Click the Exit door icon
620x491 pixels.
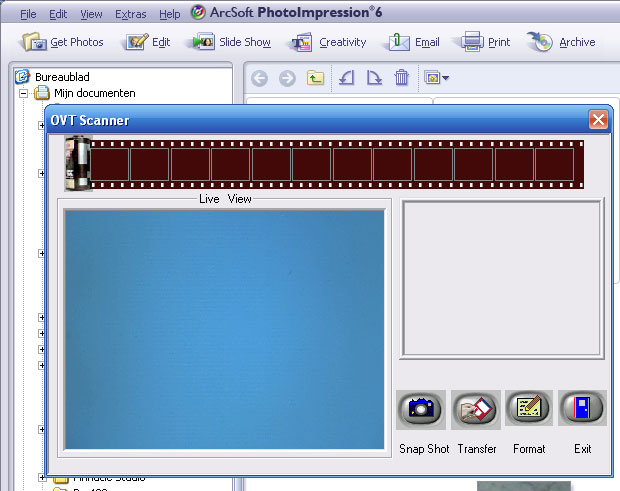[x=582, y=408]
